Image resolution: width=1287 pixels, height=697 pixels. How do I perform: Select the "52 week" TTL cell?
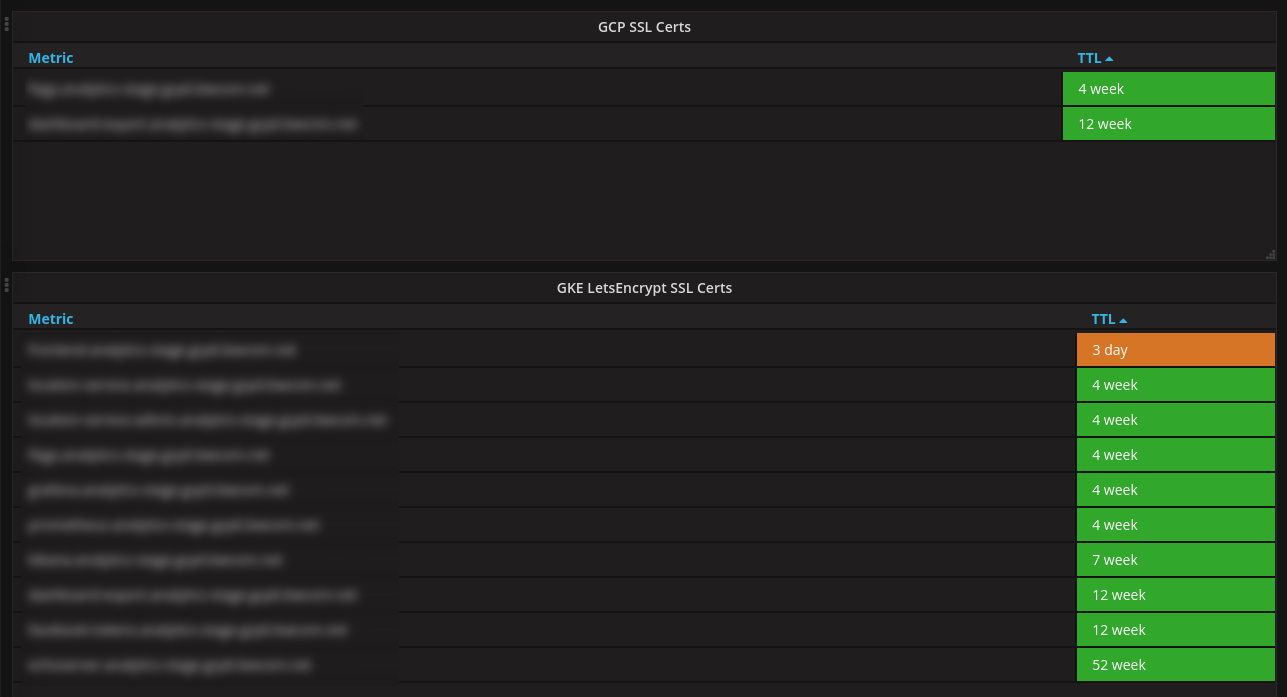(1176, 665)
